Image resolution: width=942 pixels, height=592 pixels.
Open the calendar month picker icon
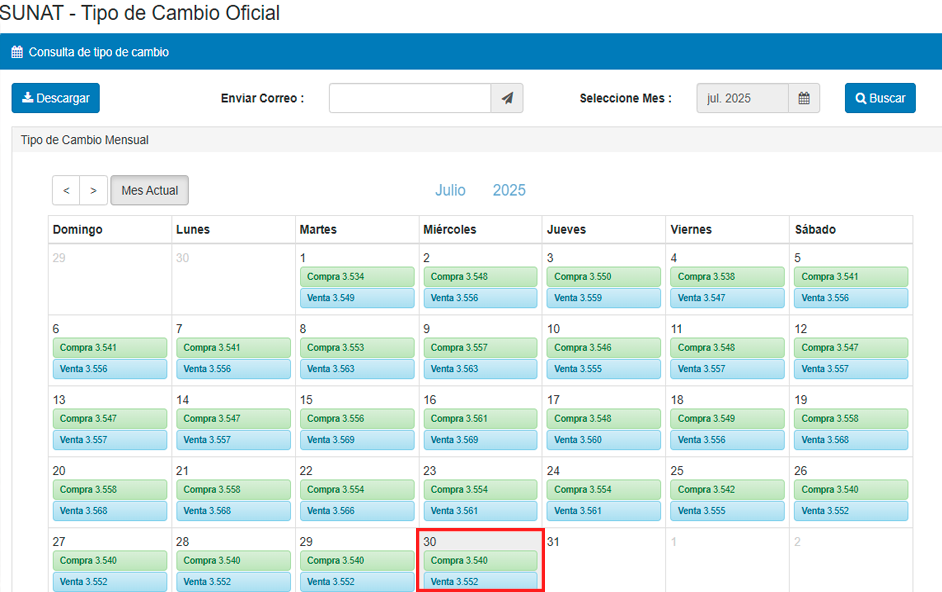tap(804, 98)
